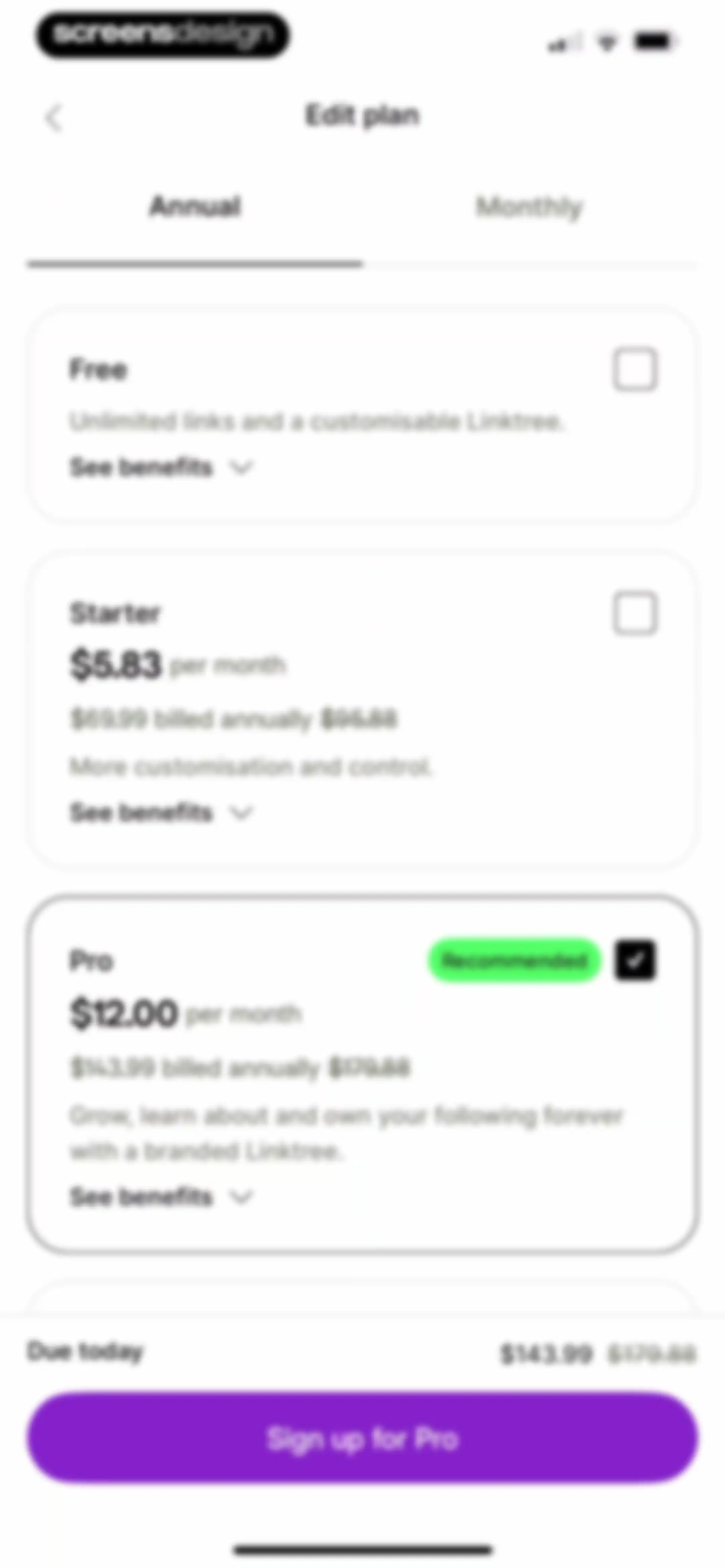Select the Starter $5.83 per month price
Screen dimensions: 725x1568
[177, 664]
